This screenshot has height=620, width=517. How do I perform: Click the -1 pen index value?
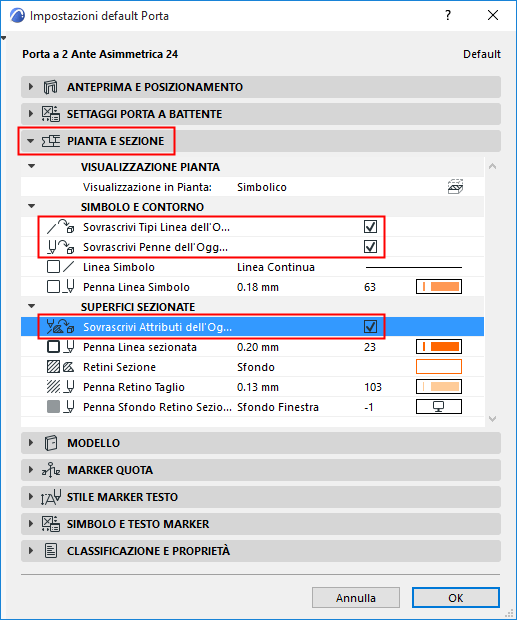(368, 407)
